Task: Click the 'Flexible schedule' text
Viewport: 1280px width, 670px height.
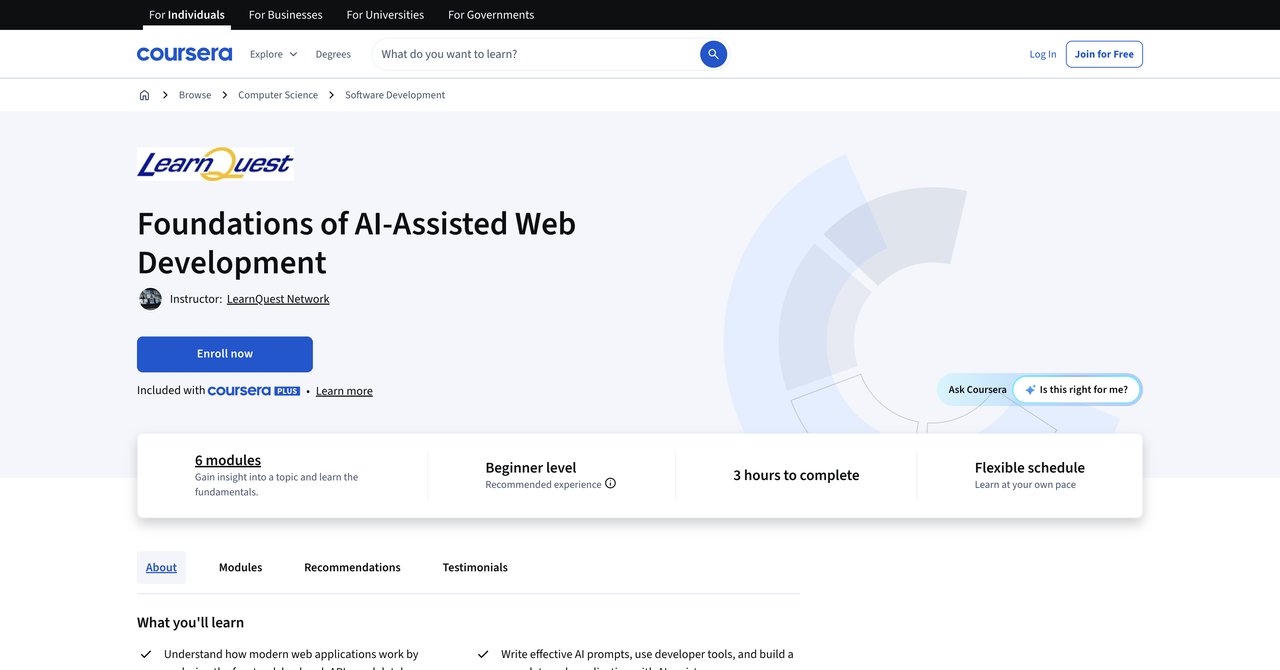Action: pos(1030,467)
